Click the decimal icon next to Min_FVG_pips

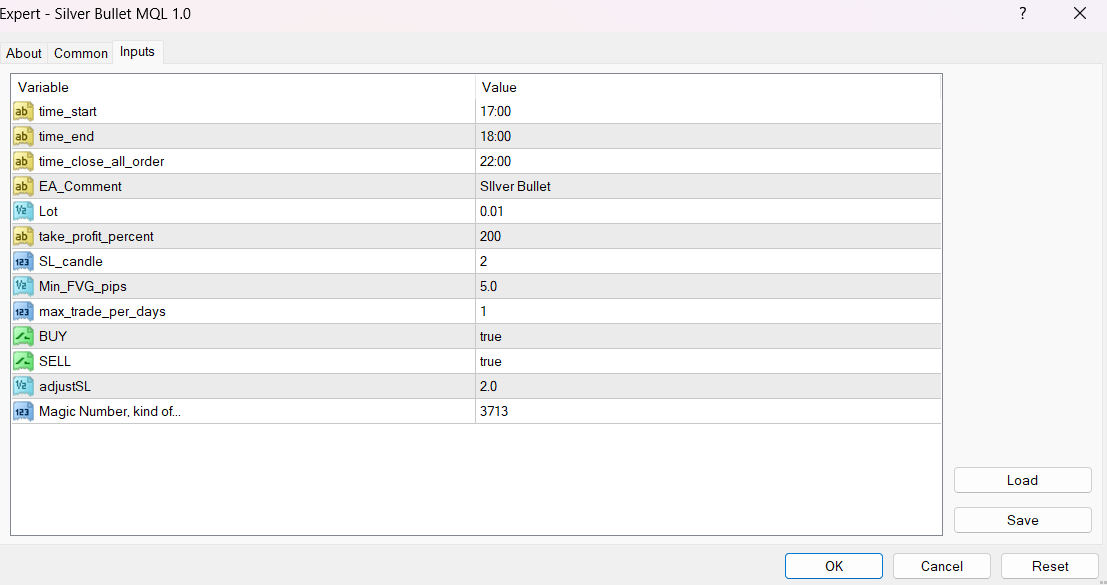tap(22, 286)
